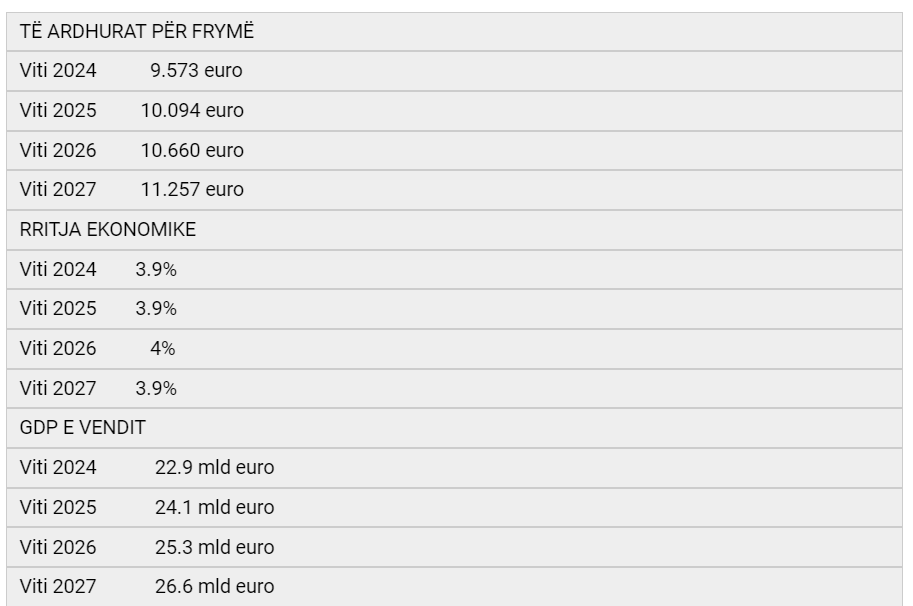Click the 10.094 euro income value
The height and width of the screenshot is (606, 913).
click(192, 111)
